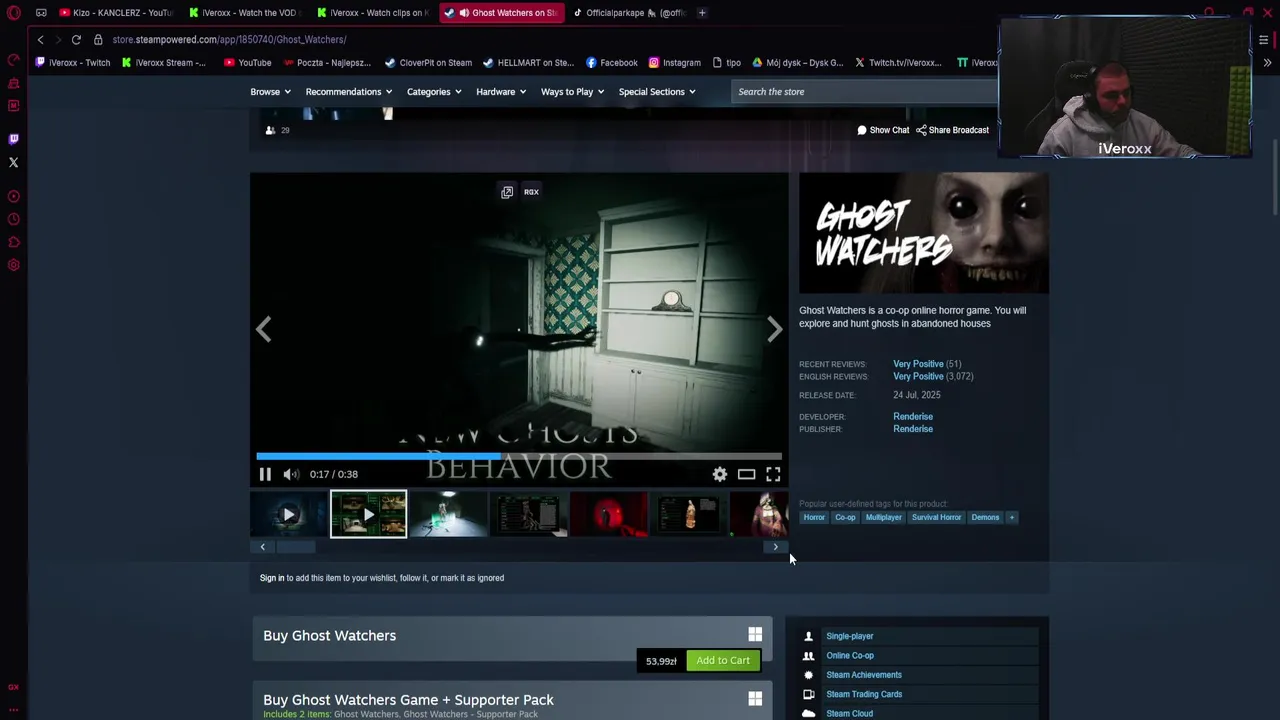This screenshot has width=1280, height=720.
Task: Expand the Recommendations menu
Action: click(348, 92)
